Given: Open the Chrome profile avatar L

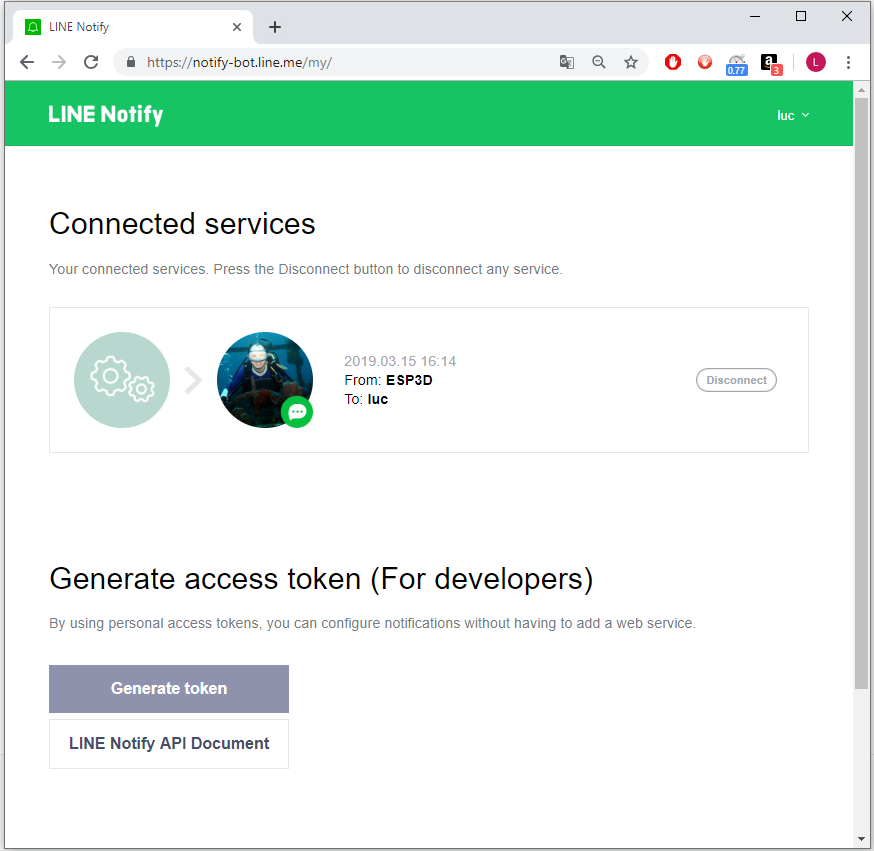Looking at the screenshot, I should point(816,62).
